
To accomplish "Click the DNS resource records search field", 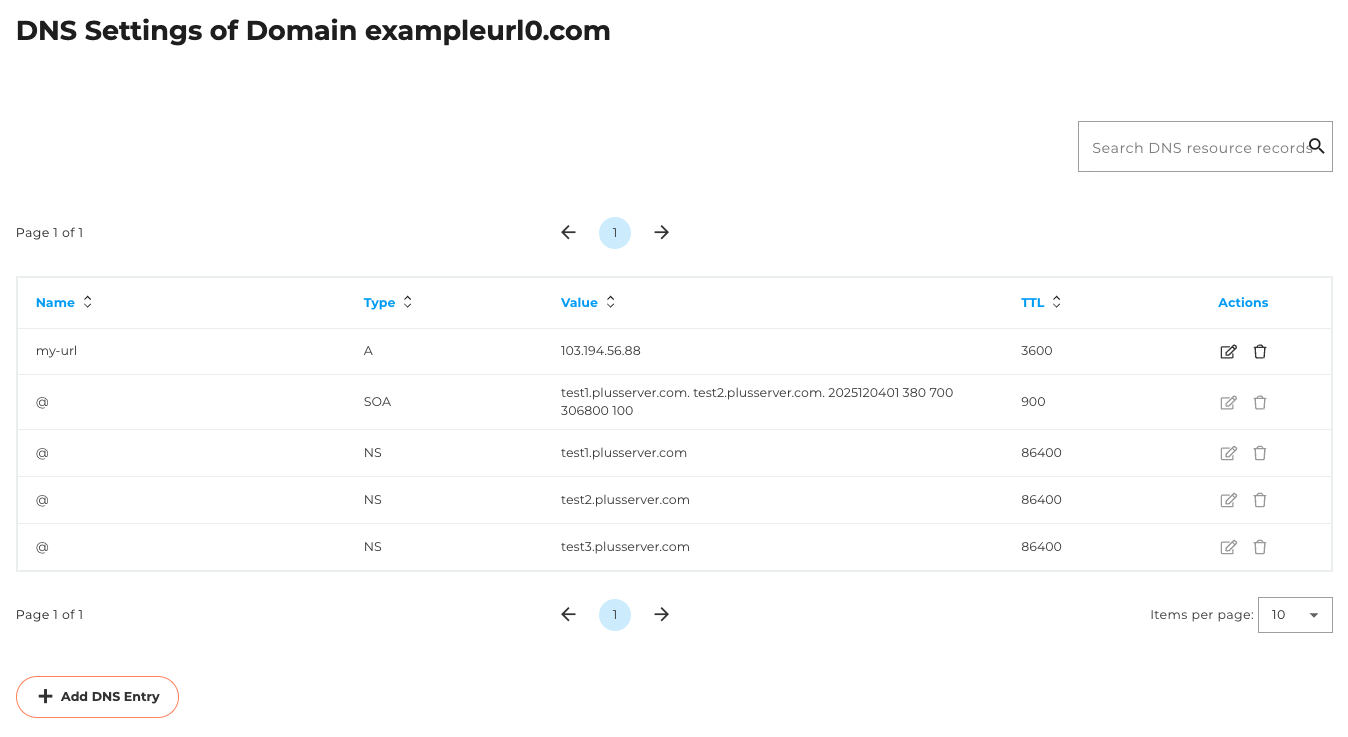I will pos(1190,146).
